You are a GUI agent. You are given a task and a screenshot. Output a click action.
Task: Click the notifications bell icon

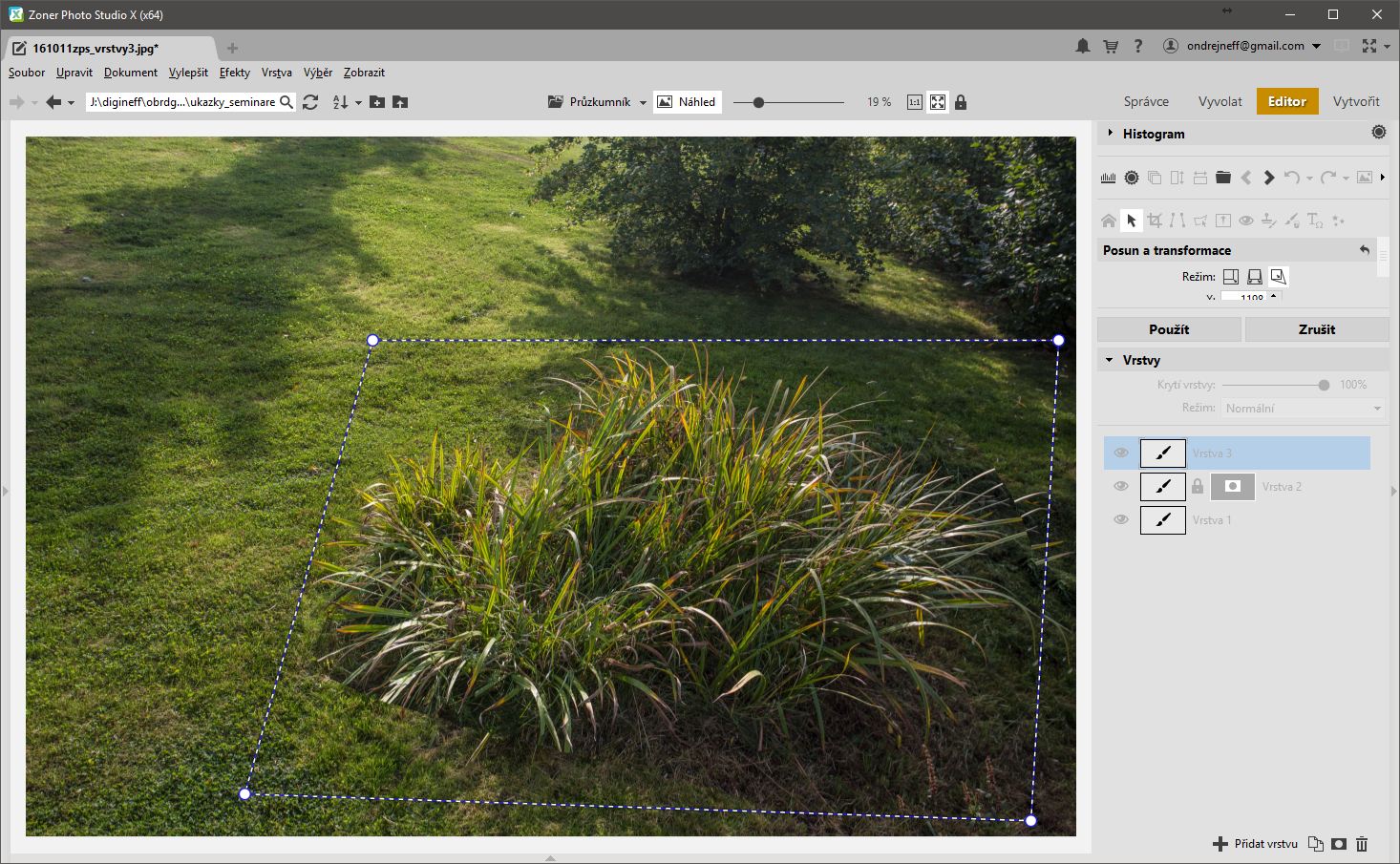1082,46
